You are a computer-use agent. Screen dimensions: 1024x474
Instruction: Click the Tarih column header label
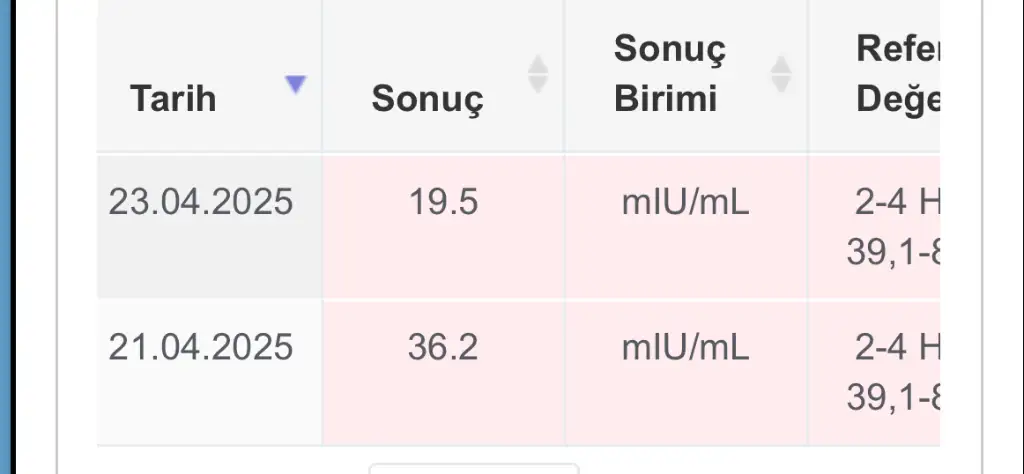pos(173,99)
